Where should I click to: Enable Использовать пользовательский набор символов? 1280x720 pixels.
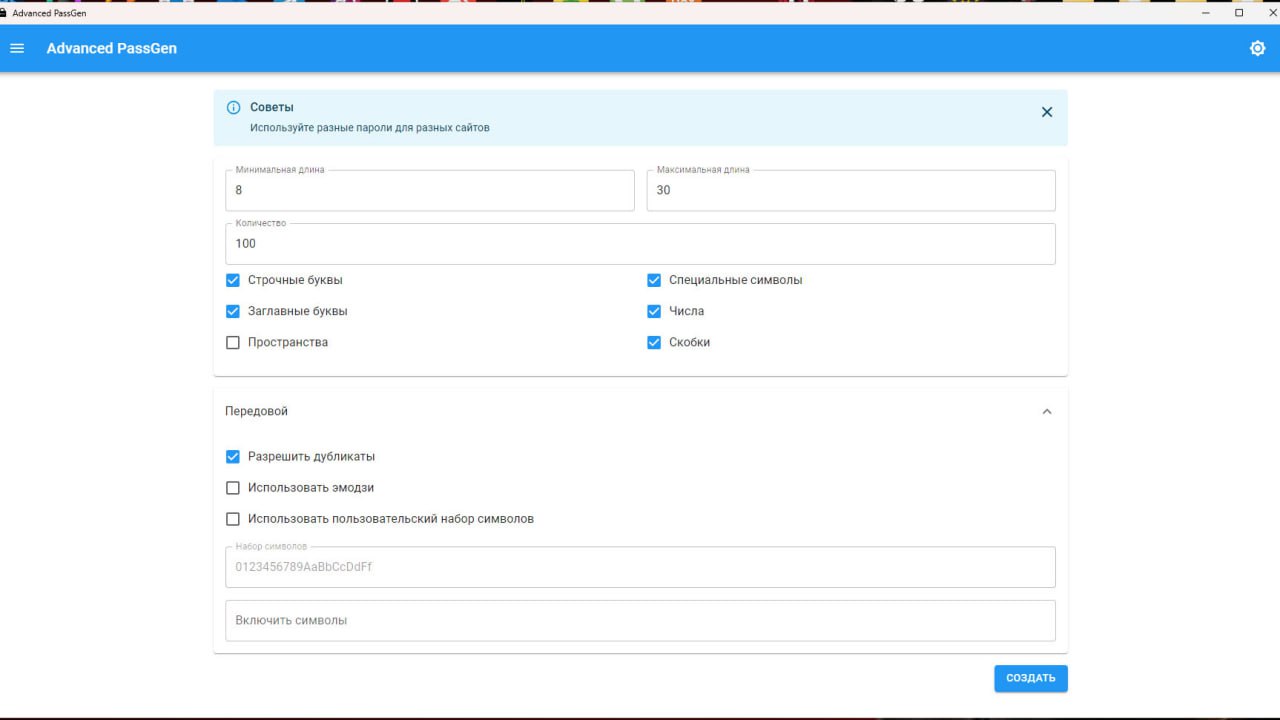pyautogui.click(x=233, y=519)
